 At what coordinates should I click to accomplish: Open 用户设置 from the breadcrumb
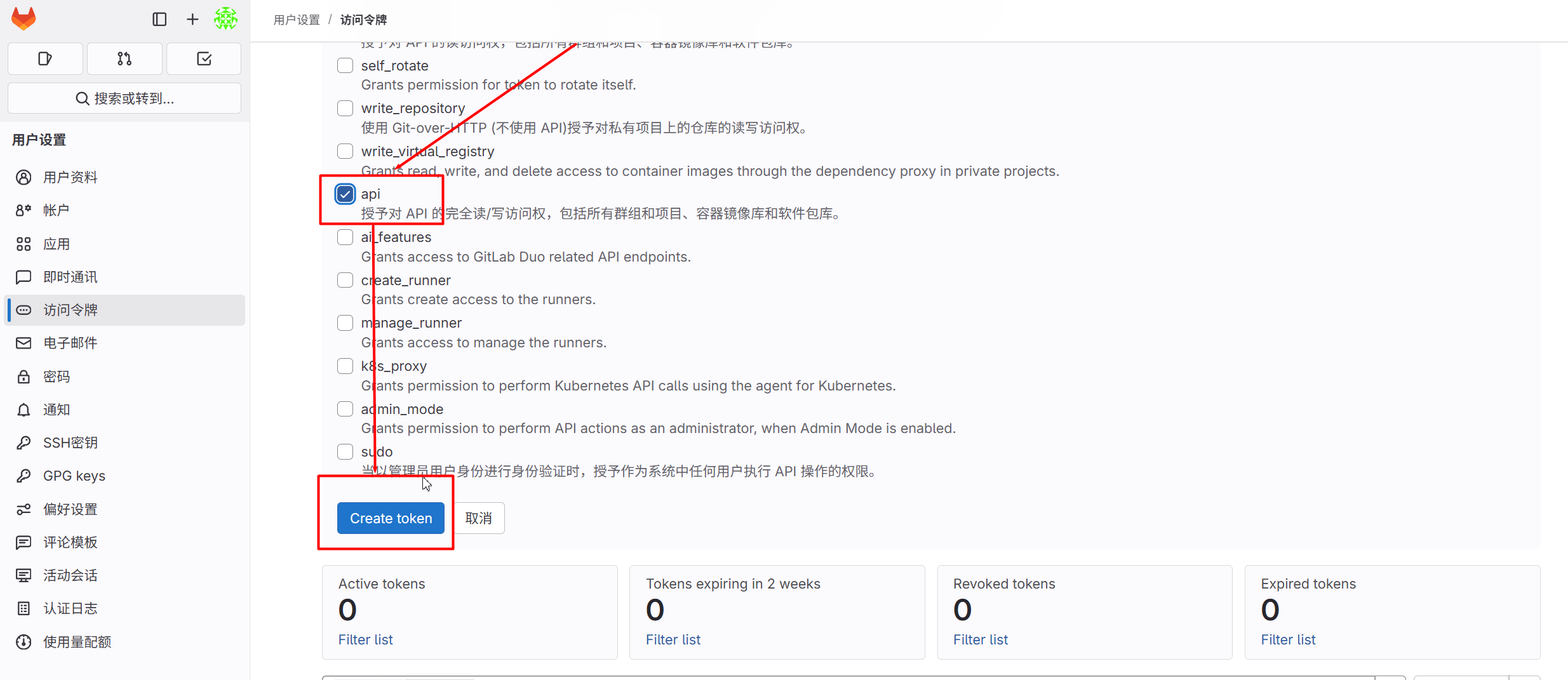click(296, 20)
